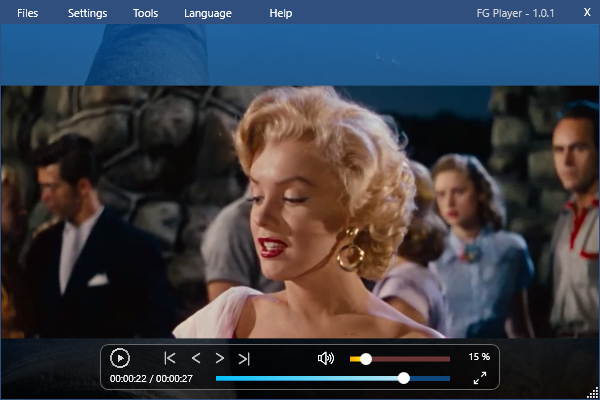This screenshot has height=400, width=600.
Task: Step forward with the right chevron icon
Action: (220, 358)
